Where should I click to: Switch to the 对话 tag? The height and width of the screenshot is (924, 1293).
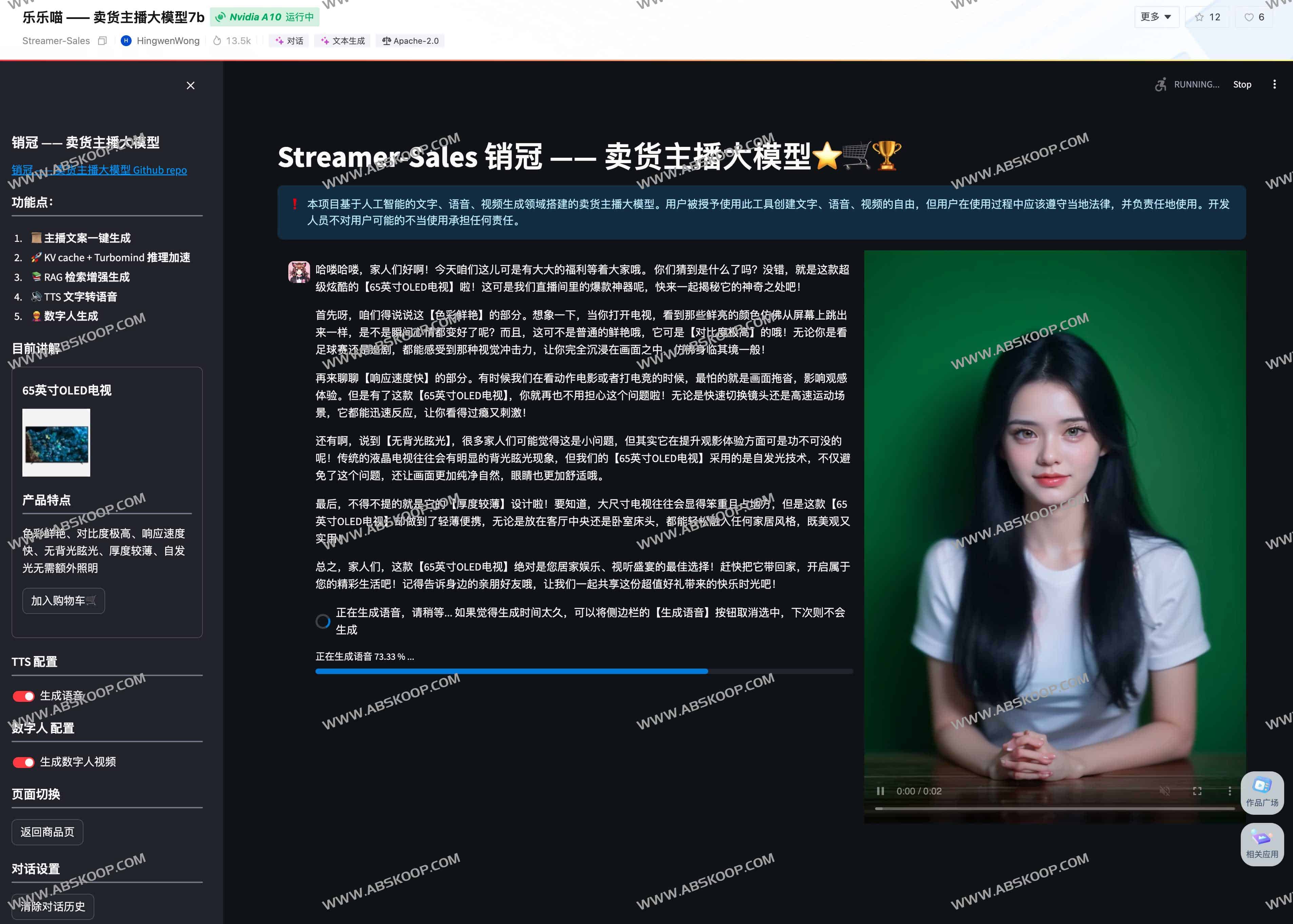pyautogui.click(x=289, y=40)
